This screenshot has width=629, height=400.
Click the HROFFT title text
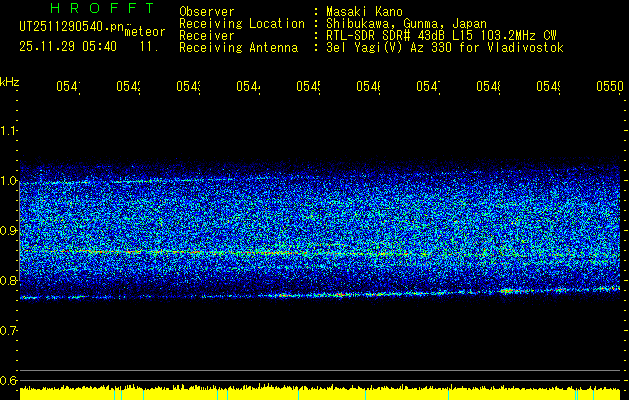tap(102, 8)
